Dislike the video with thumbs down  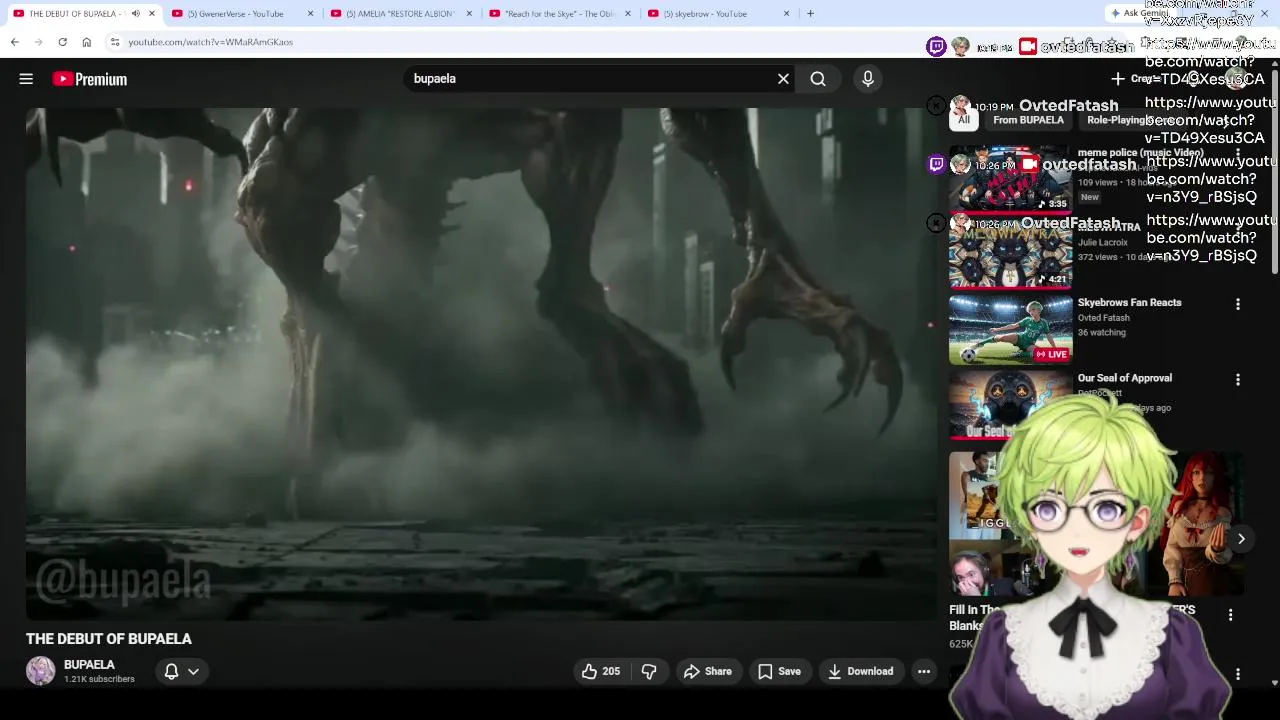pyautogui.click(x=649, y=671)
